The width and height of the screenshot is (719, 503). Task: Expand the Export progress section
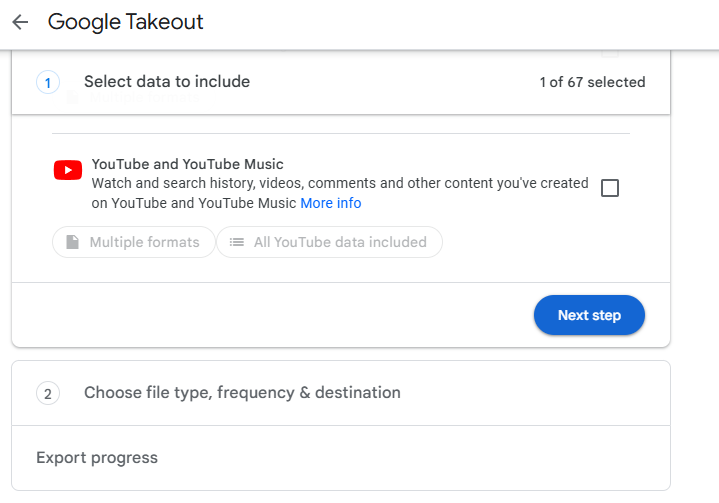[97, 458]
